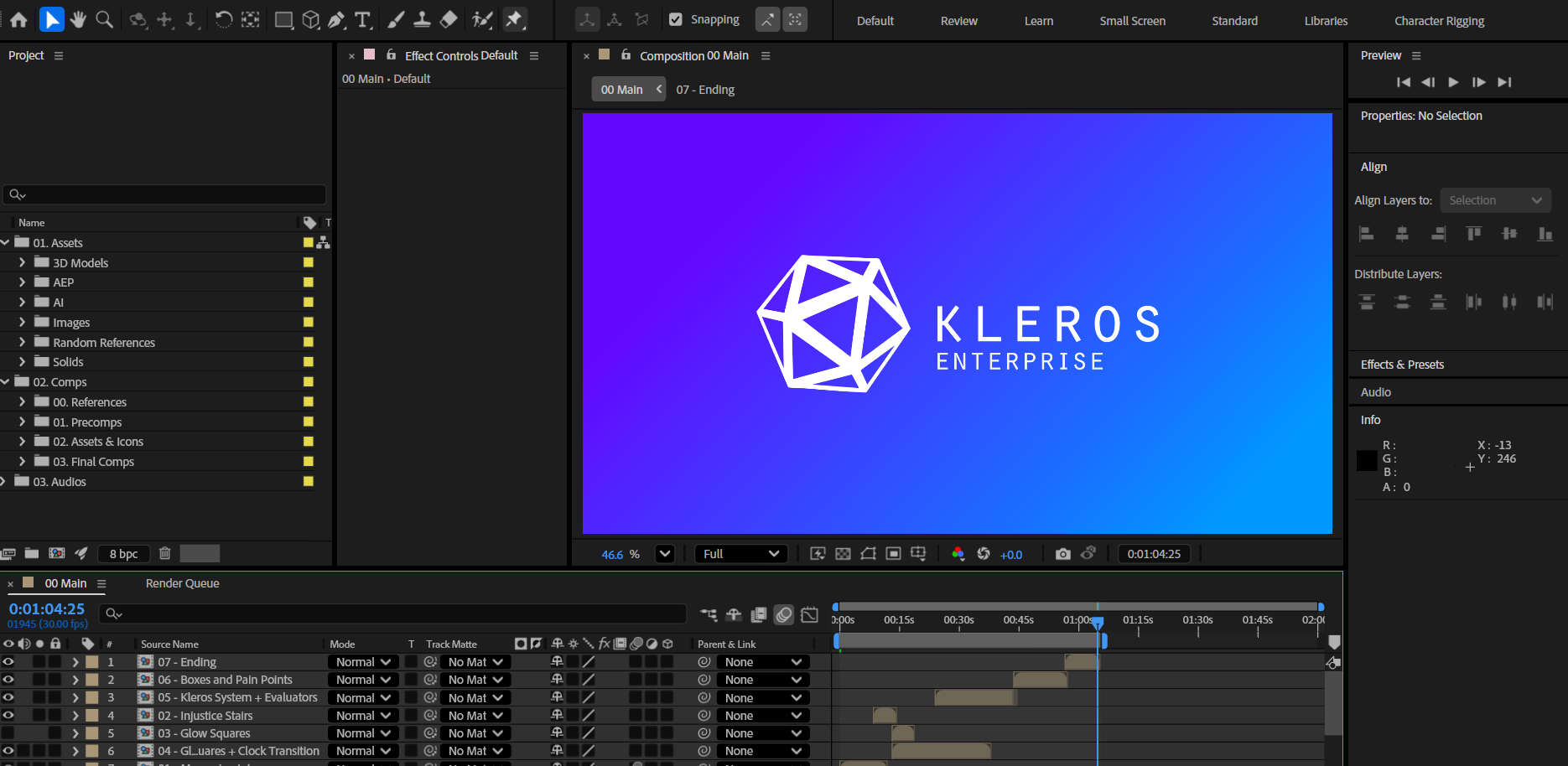Select the Rotation tool
This screenshot has width=1568, height=766.
coord(224,19)
